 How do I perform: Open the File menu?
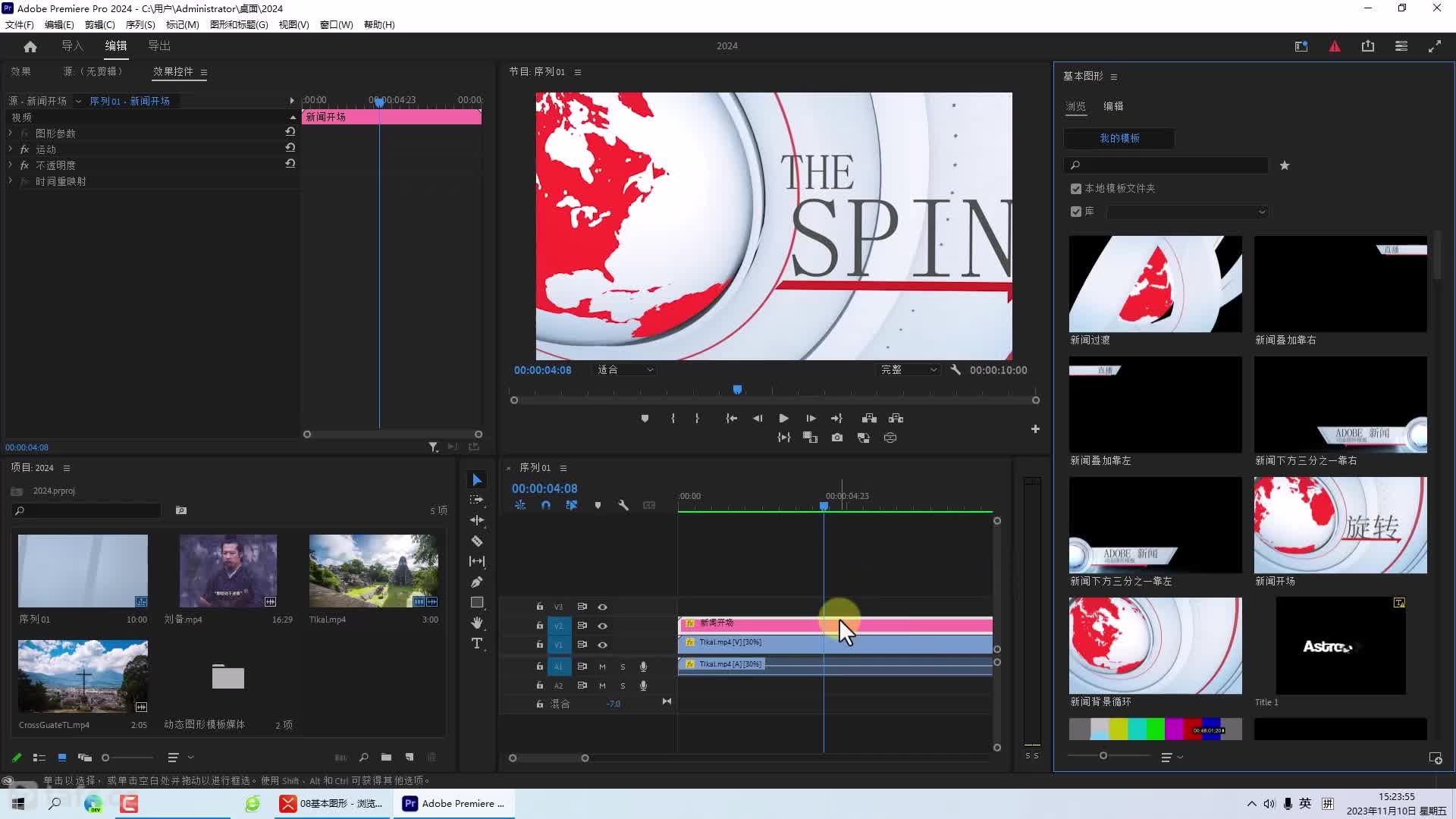[20, 24]
